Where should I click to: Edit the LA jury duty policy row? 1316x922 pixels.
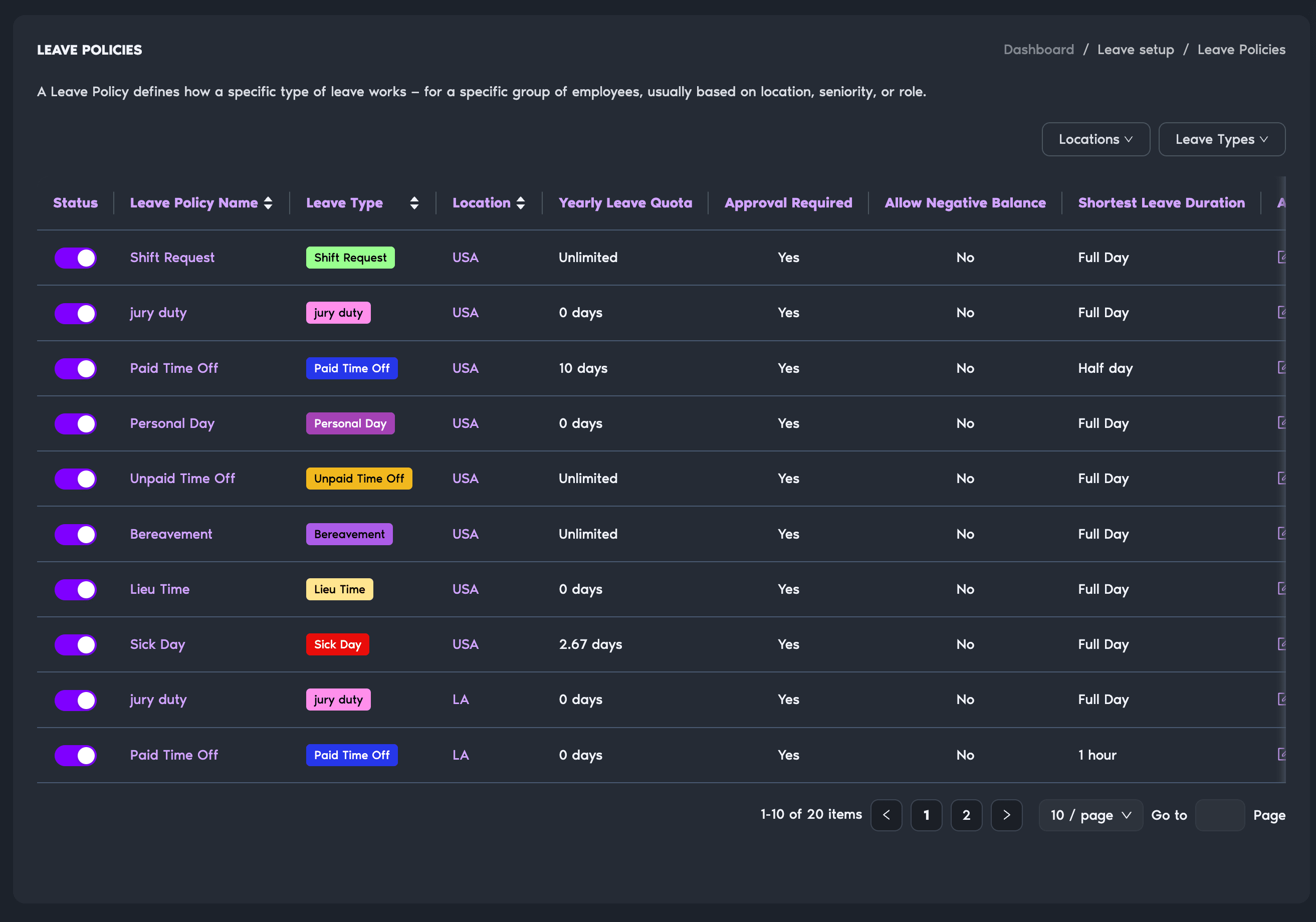[x=1281, y=699]
